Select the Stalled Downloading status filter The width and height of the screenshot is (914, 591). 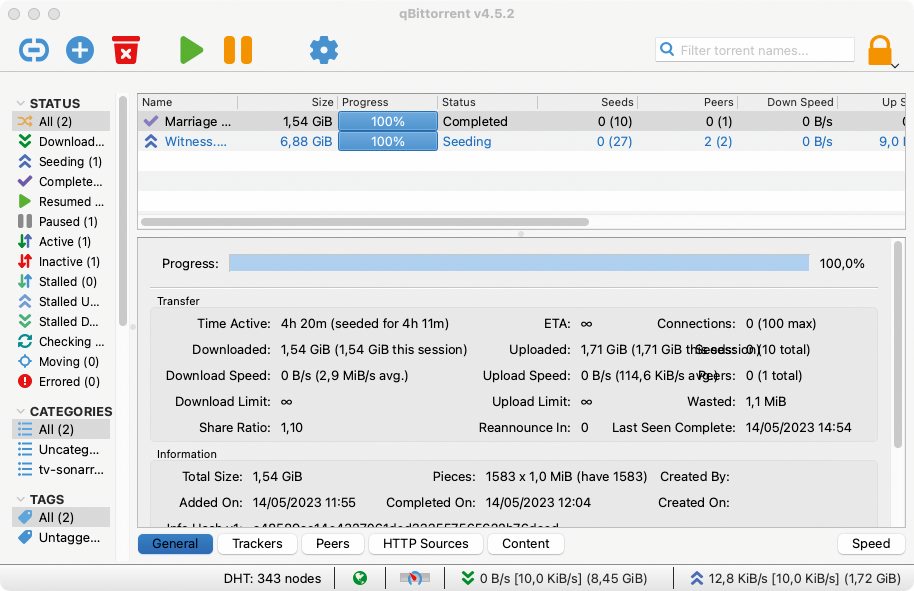[61, 322]
